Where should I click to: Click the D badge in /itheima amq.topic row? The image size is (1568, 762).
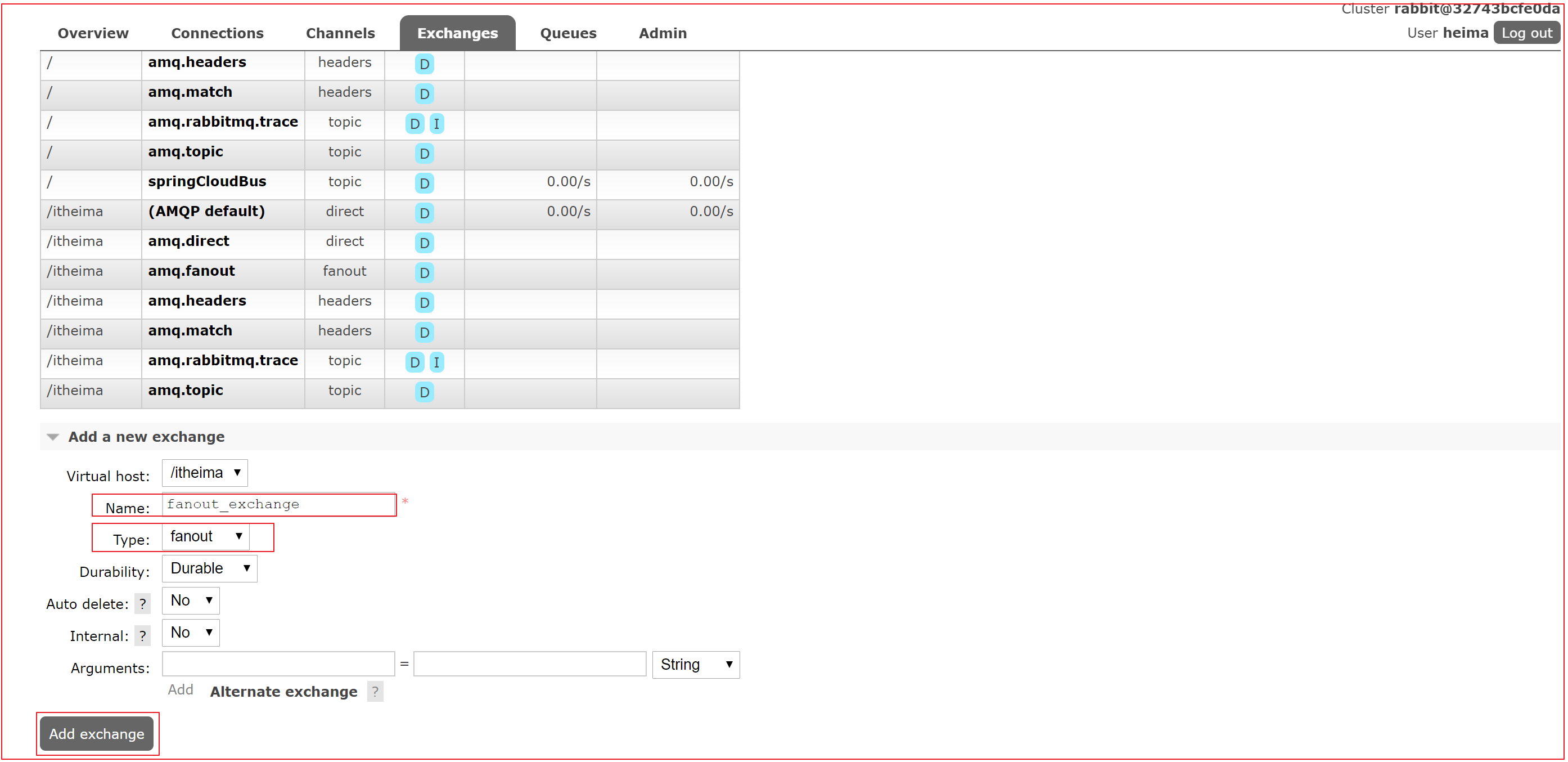pos(424,392)
